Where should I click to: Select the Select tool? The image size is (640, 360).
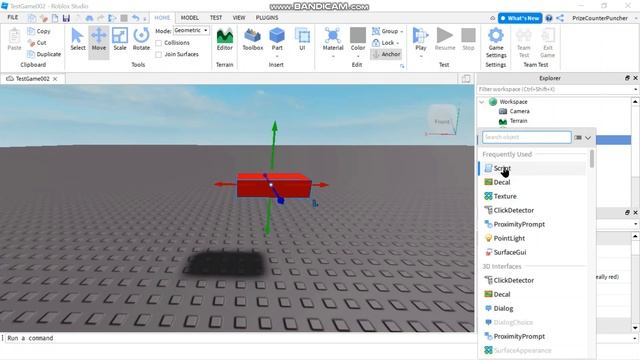click(x=78, y=40)
